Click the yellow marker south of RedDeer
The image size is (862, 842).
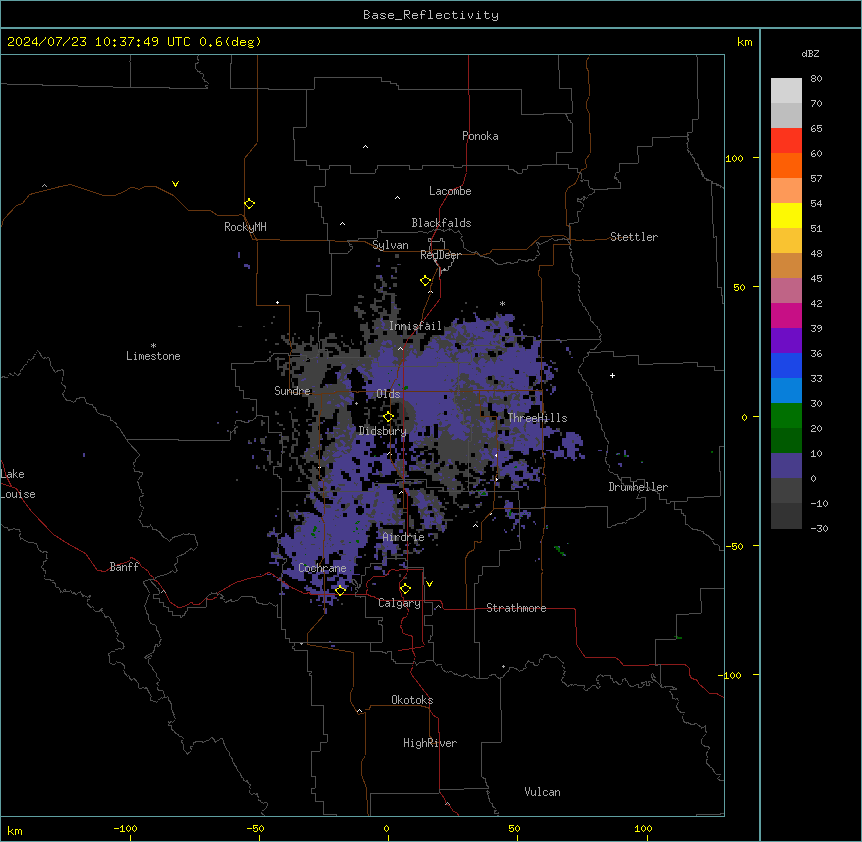[425, 281]
